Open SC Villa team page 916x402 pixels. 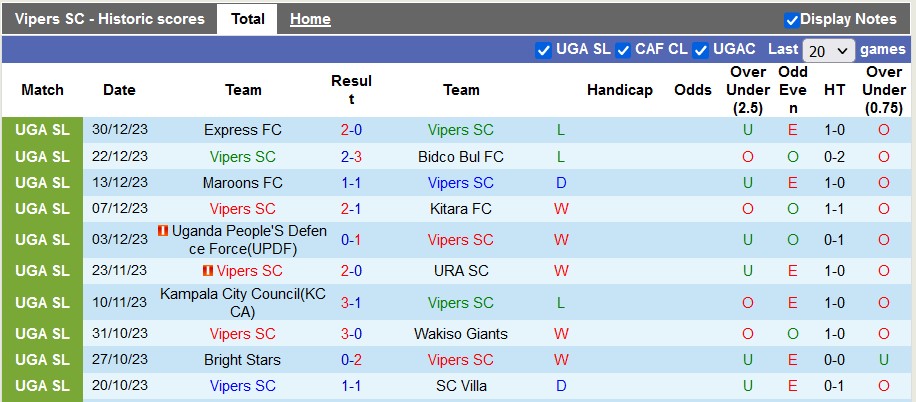461,386
